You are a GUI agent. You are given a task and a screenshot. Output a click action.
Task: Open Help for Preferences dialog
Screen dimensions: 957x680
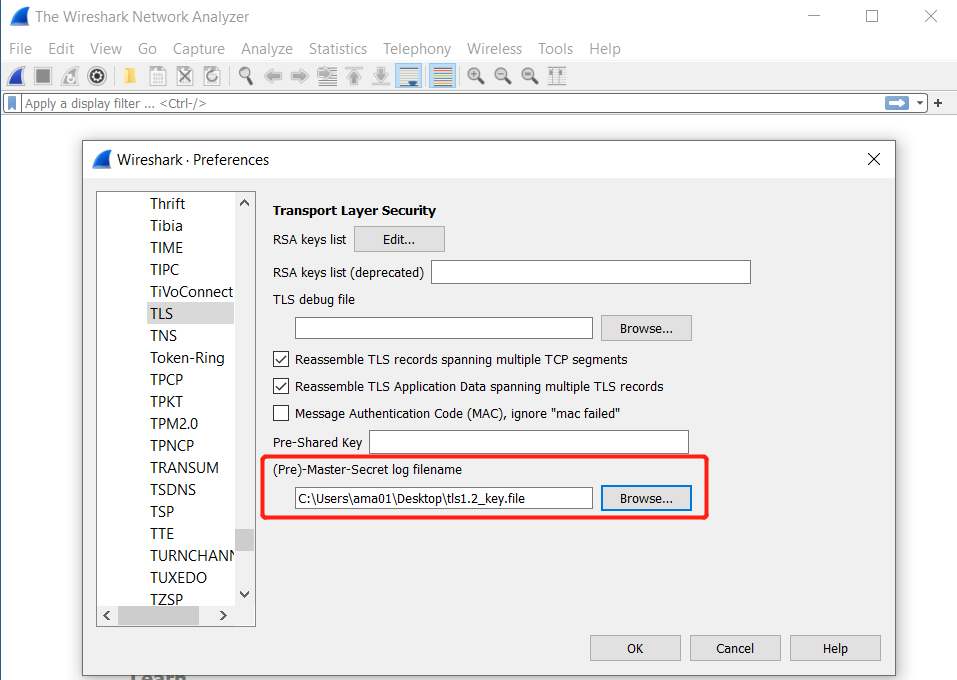(x=835, y=648)
